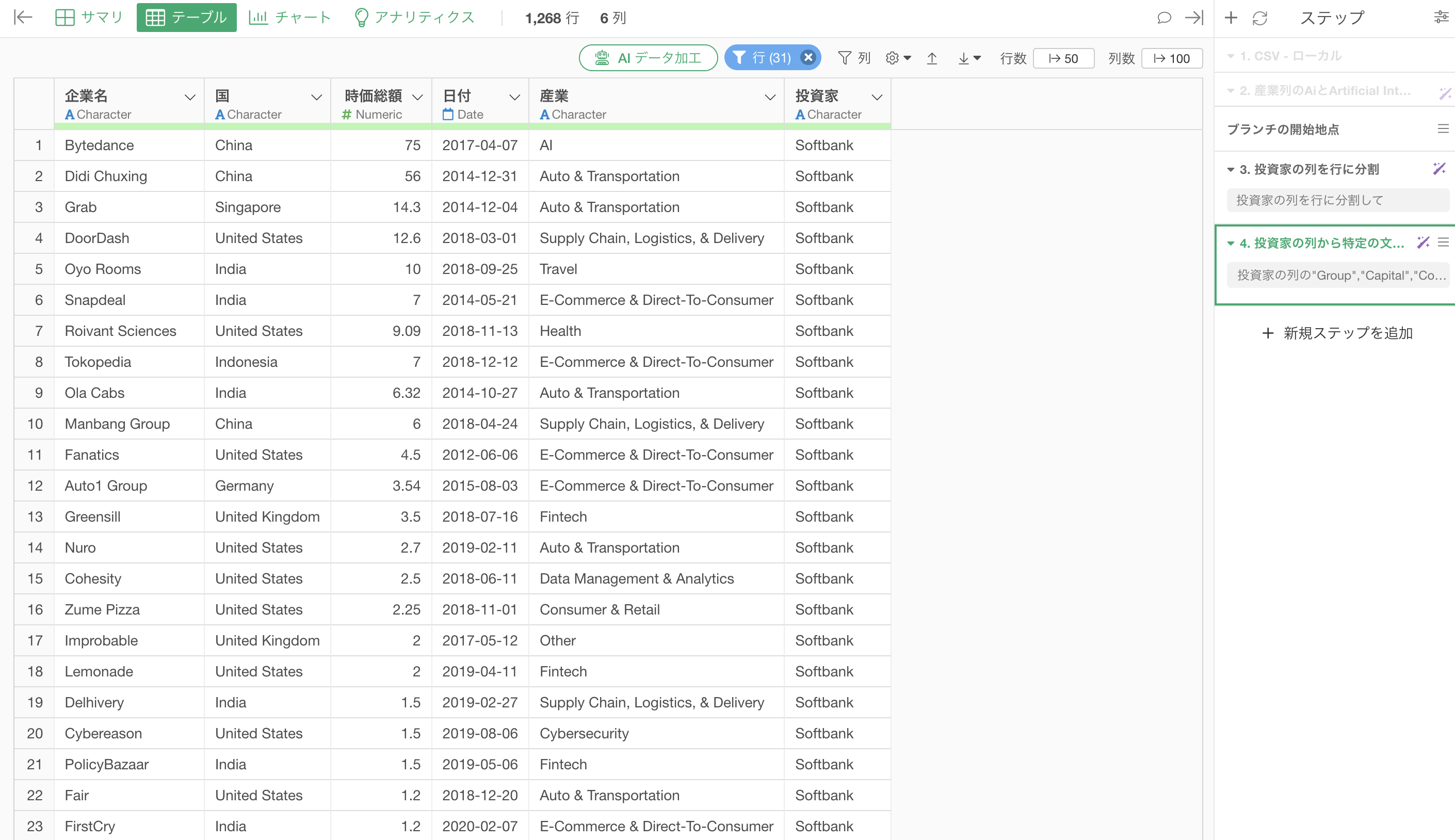Click the collapse-left arrow icon

23,18
